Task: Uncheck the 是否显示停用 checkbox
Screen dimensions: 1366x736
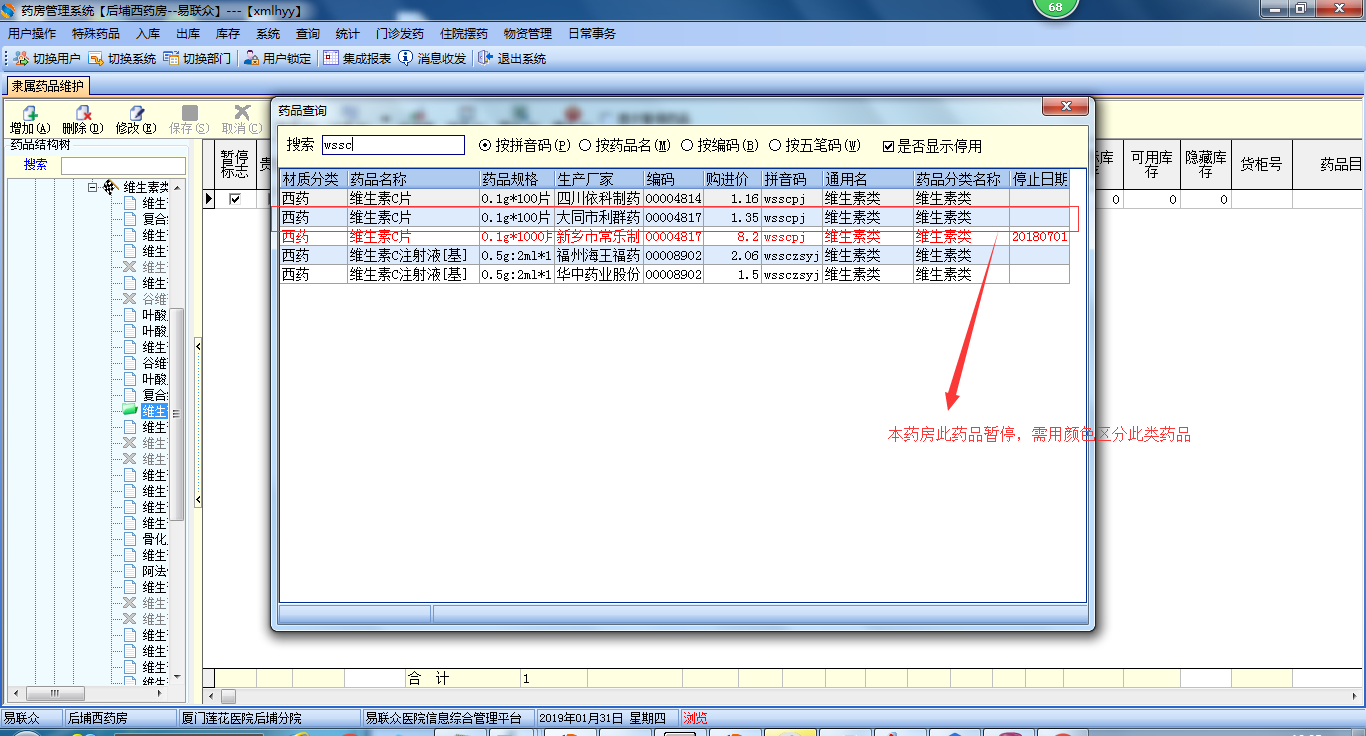Action: click(888, 146)
